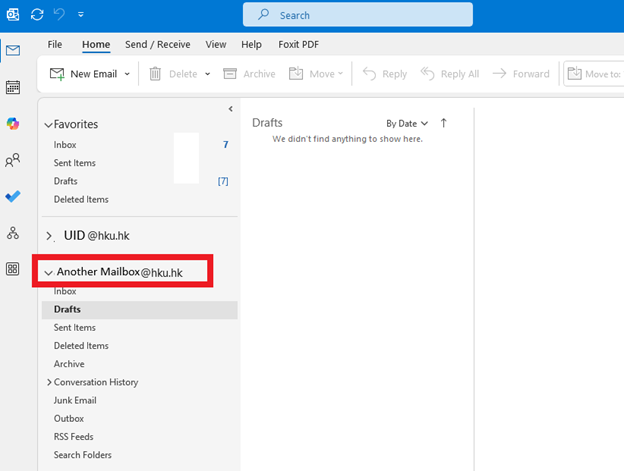Open the RSS Feeds folder
Screen dimensions: 624x471
[x=139, y=437]
